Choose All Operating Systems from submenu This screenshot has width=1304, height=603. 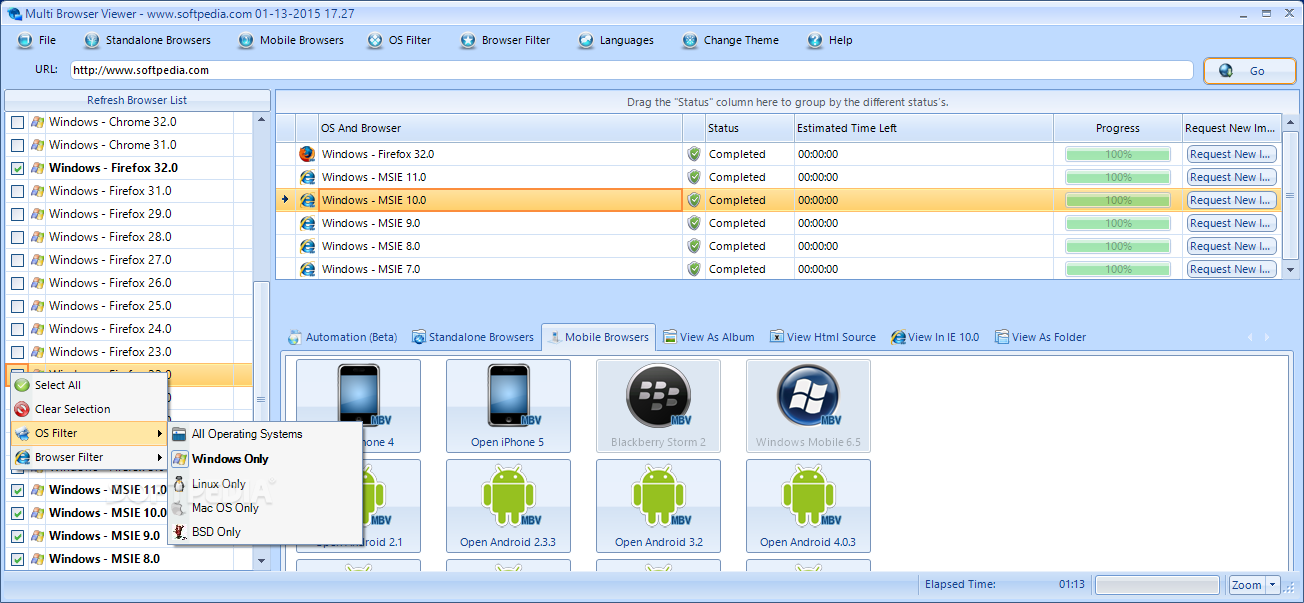pyautogui.click(x=247, y=434)
